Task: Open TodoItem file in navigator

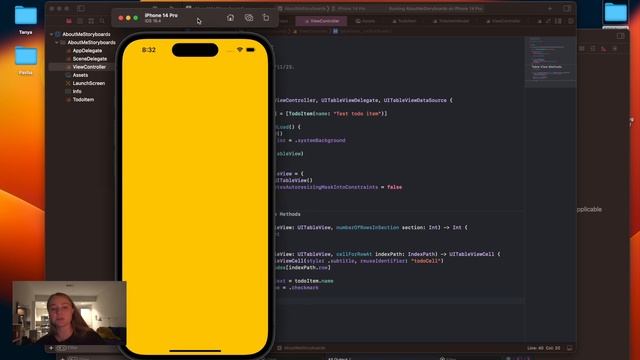Action: point(83,100)
